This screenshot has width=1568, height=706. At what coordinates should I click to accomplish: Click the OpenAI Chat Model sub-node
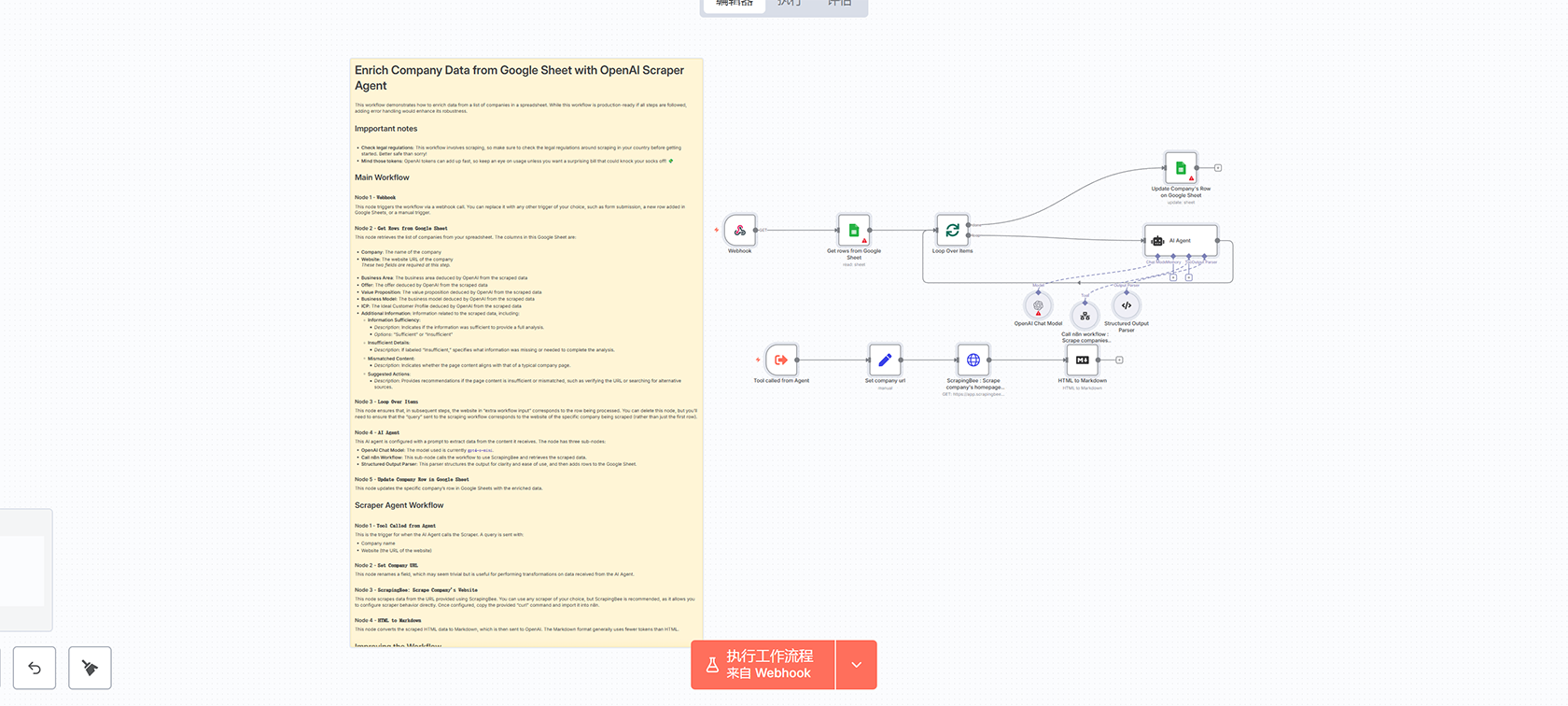pos(1038,305)
